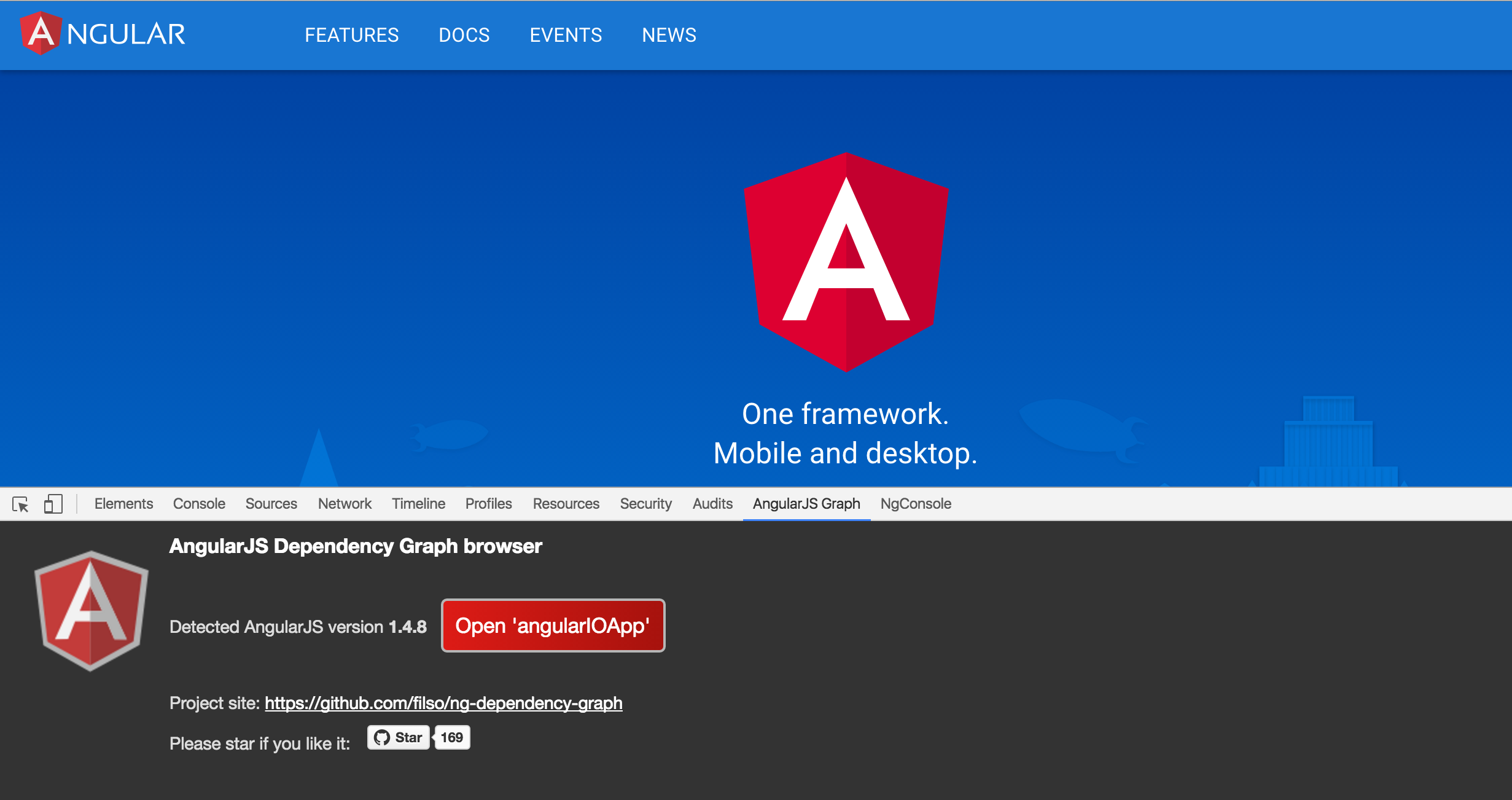The height and width of the screenshot is (800, 1512).
Task: Open the Profiles tab
Action: [x=489, y=504]
